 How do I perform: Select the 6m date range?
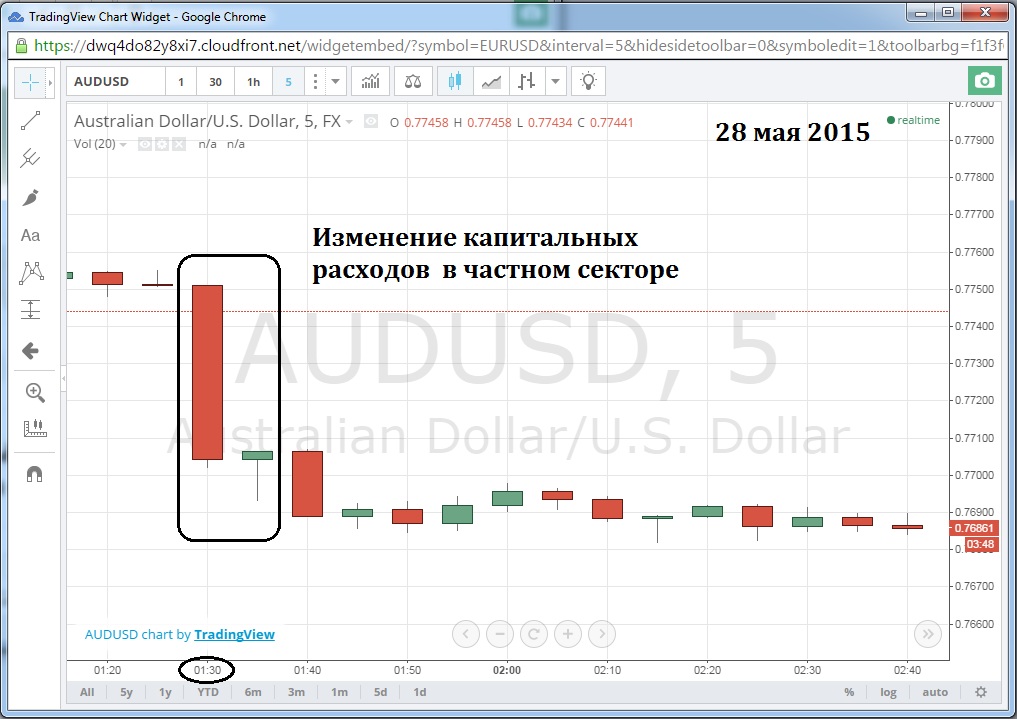point(253,692)
